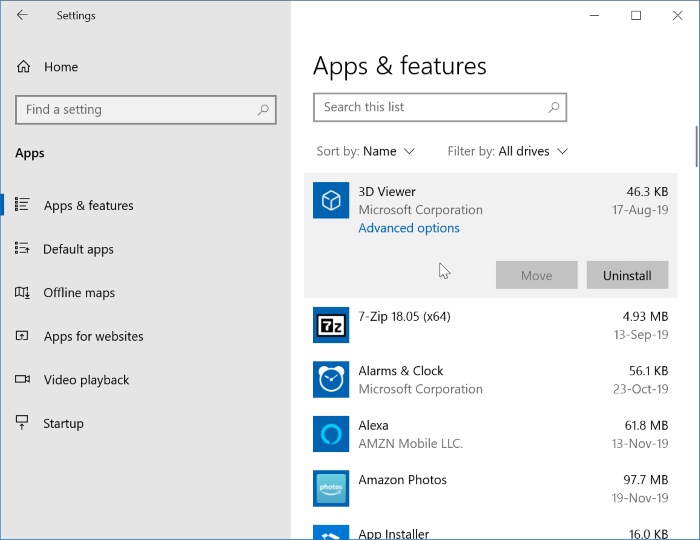The height and width of the screenshot is (540, 700).
Task: Click the 46.3 KB size value
Action: click(x=647, y=191)
